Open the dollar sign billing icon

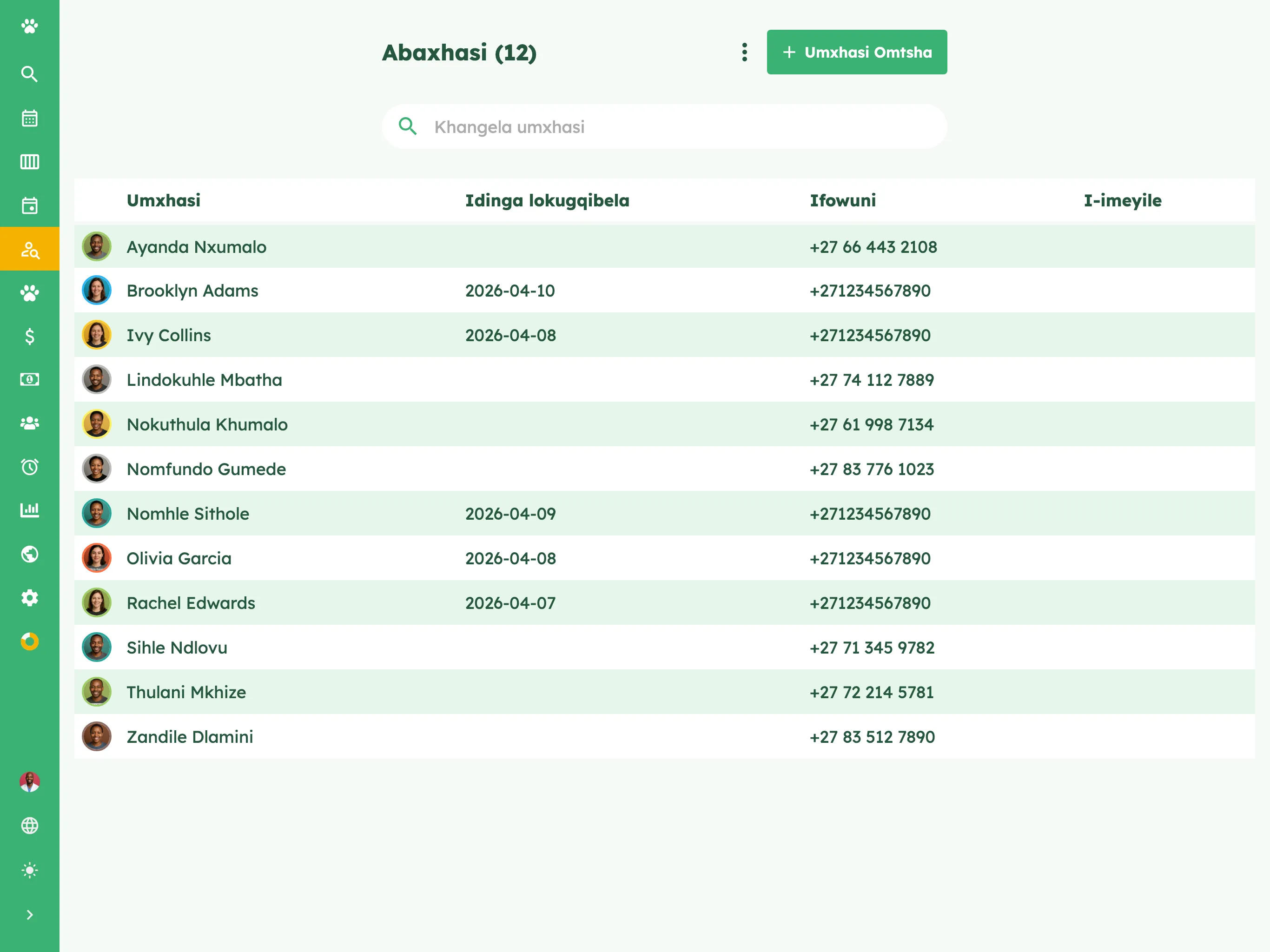click(29, 337)
